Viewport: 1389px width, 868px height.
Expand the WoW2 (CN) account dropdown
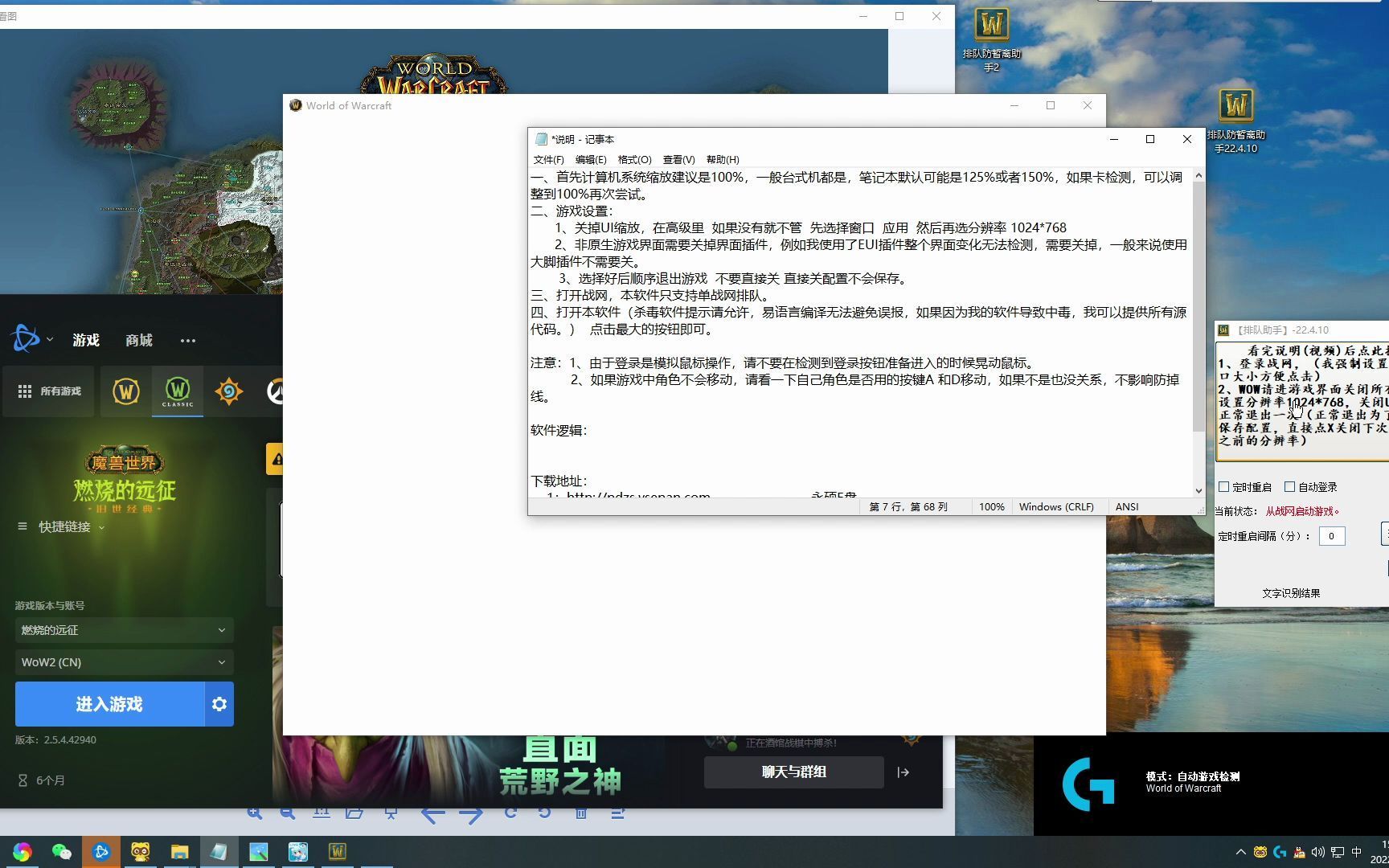click(x=125, y=662)
